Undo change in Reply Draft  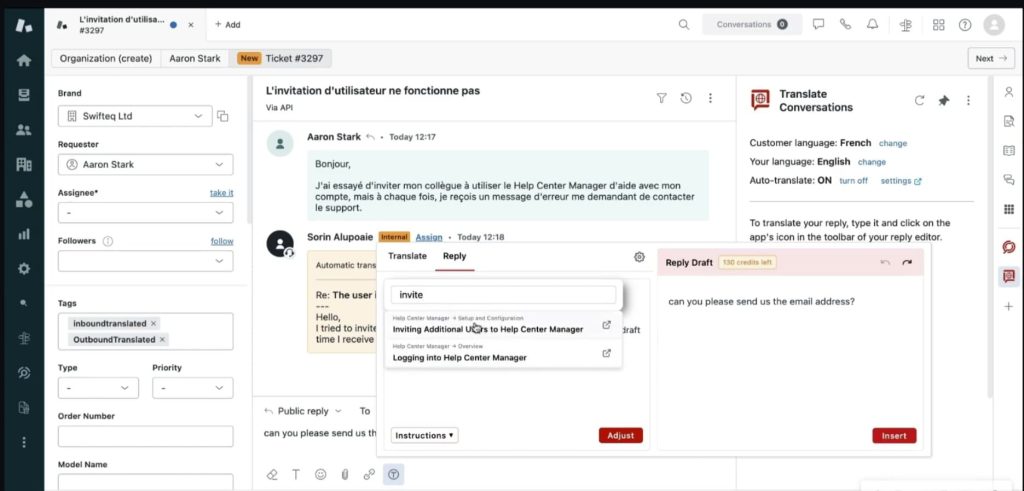click(x=885, y=262)
